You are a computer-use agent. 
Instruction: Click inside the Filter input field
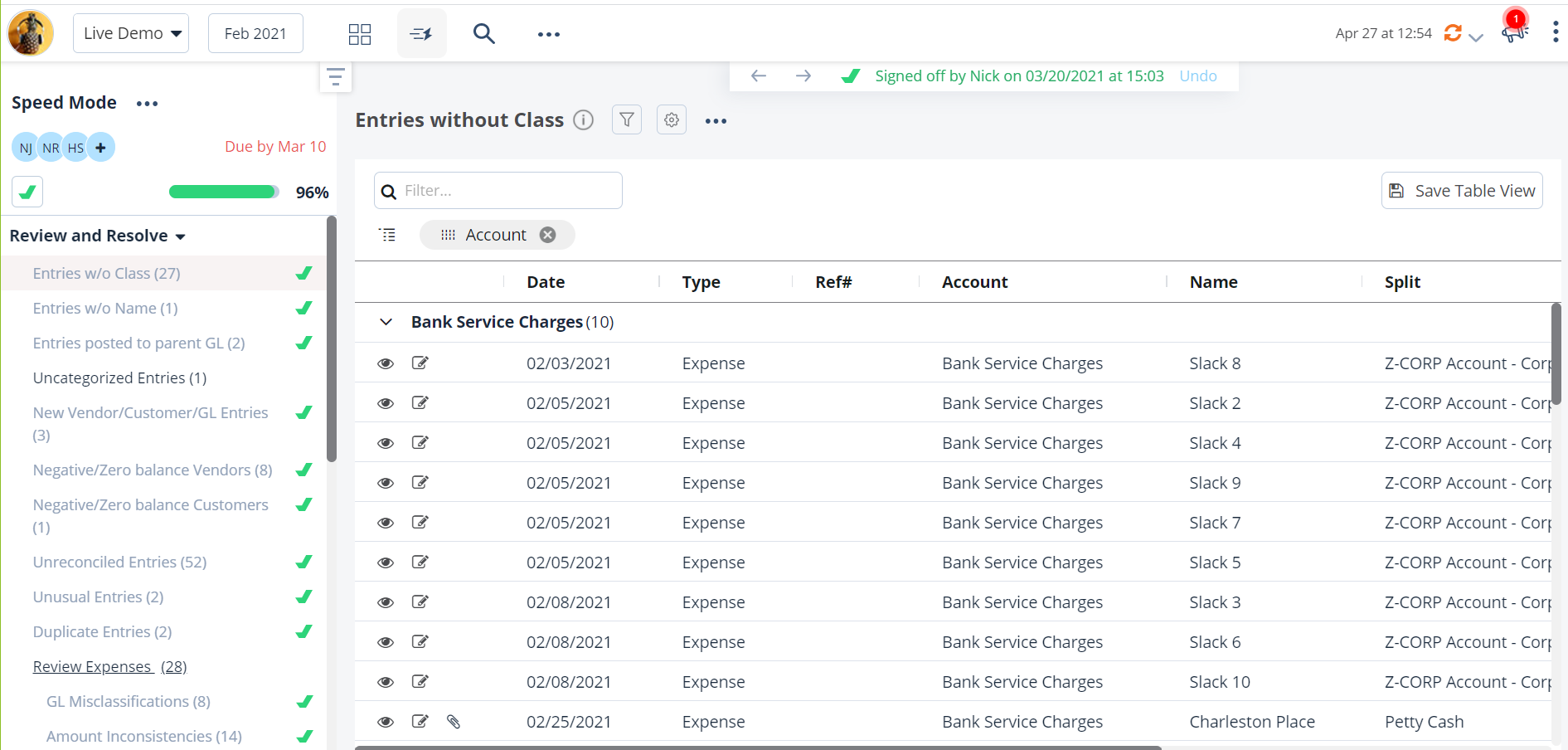click(498, 190)
